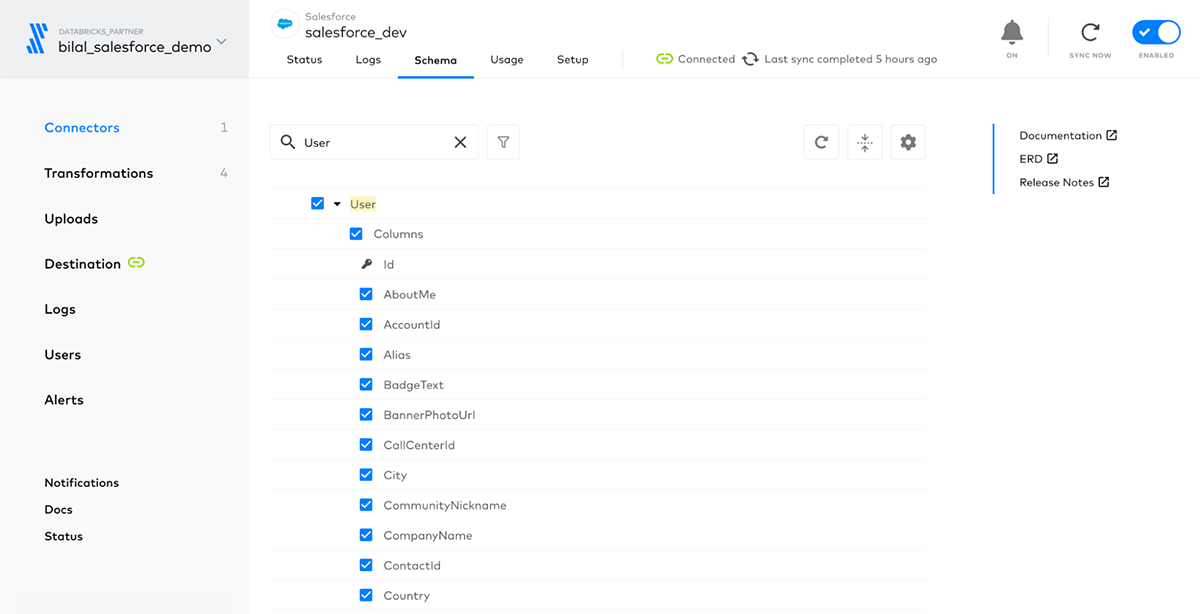Click the notification bell icon

(x=1012, y=33)
